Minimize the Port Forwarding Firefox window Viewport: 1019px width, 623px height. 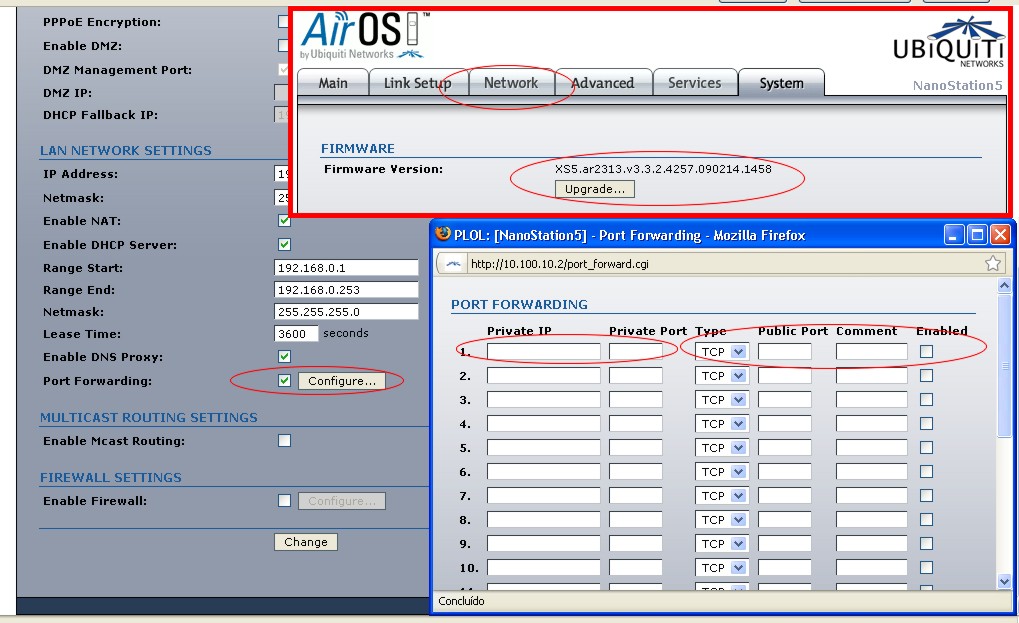[x=954, y=235]
